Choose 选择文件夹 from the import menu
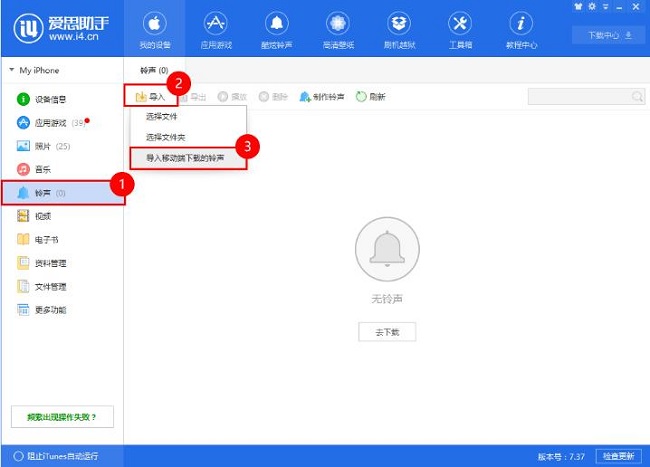The width and height of the screenshot is (650, 467). point(165,137)
